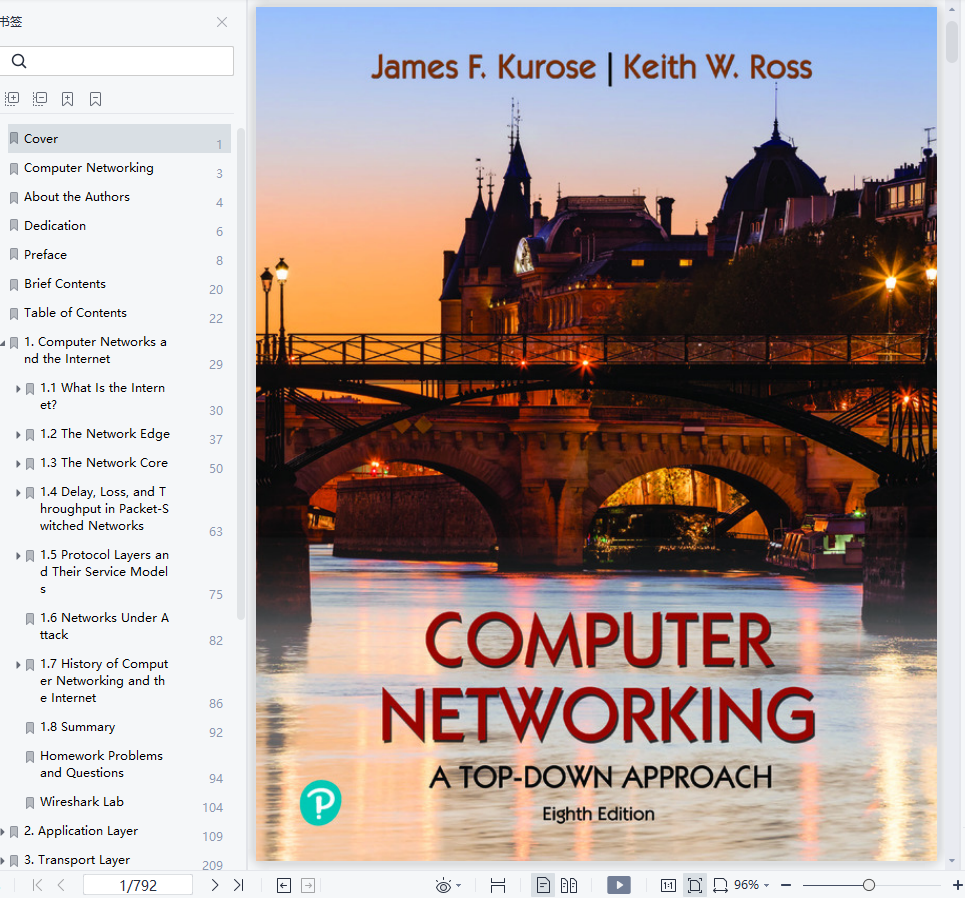Click the fit width icon
Image resolution: width=965 pixels, height=898 pixels.
(498, 885)
